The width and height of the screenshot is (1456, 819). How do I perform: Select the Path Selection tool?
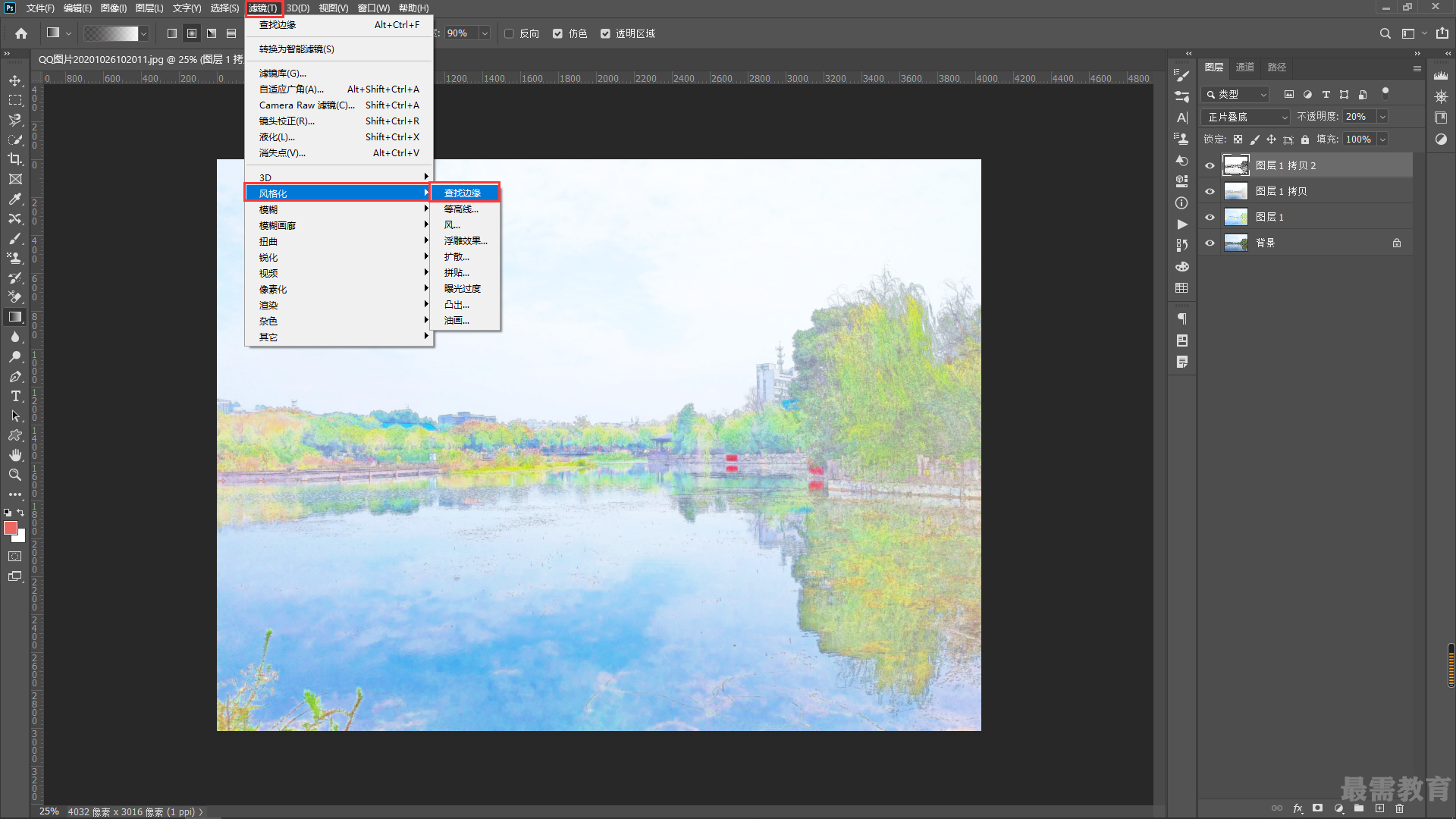pos(15,416)
